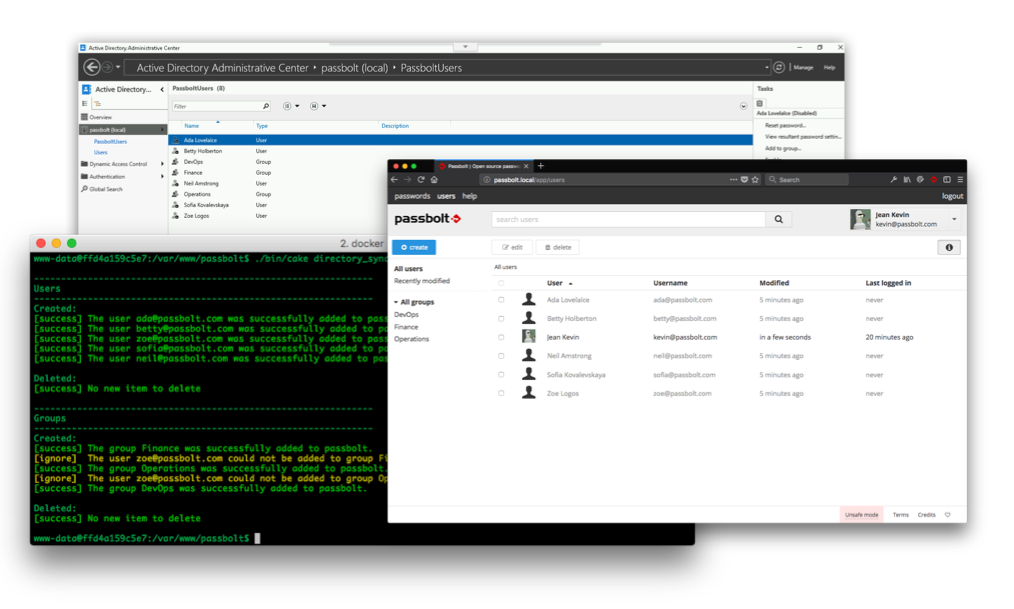Click the delete button in passbolt
Image resolution: width=1014 pixels, height=609 pixels.
pos(557,247)
